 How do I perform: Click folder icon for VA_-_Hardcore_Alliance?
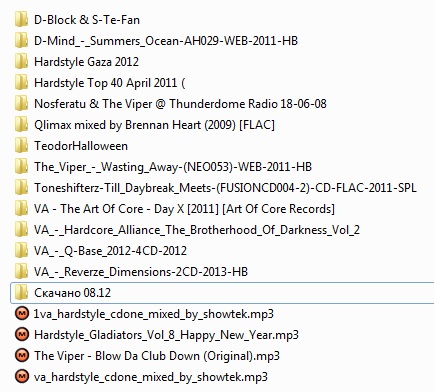(21, 230)
